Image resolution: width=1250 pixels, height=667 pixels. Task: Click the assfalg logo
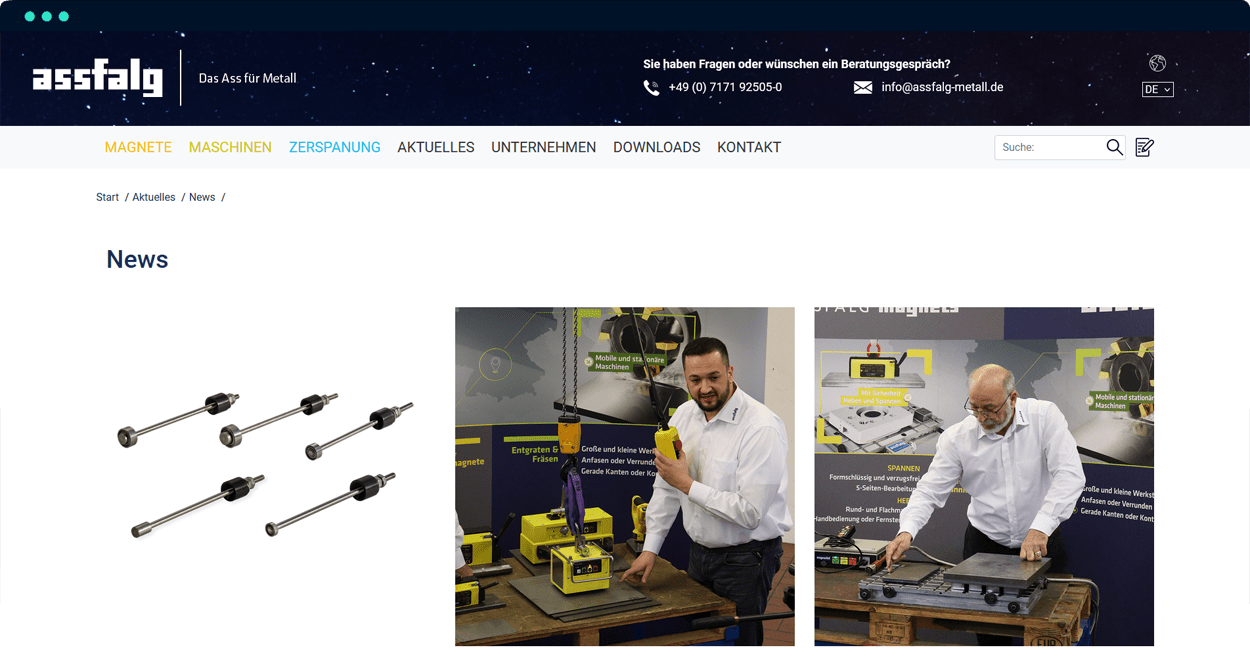[x=97, y=78]
